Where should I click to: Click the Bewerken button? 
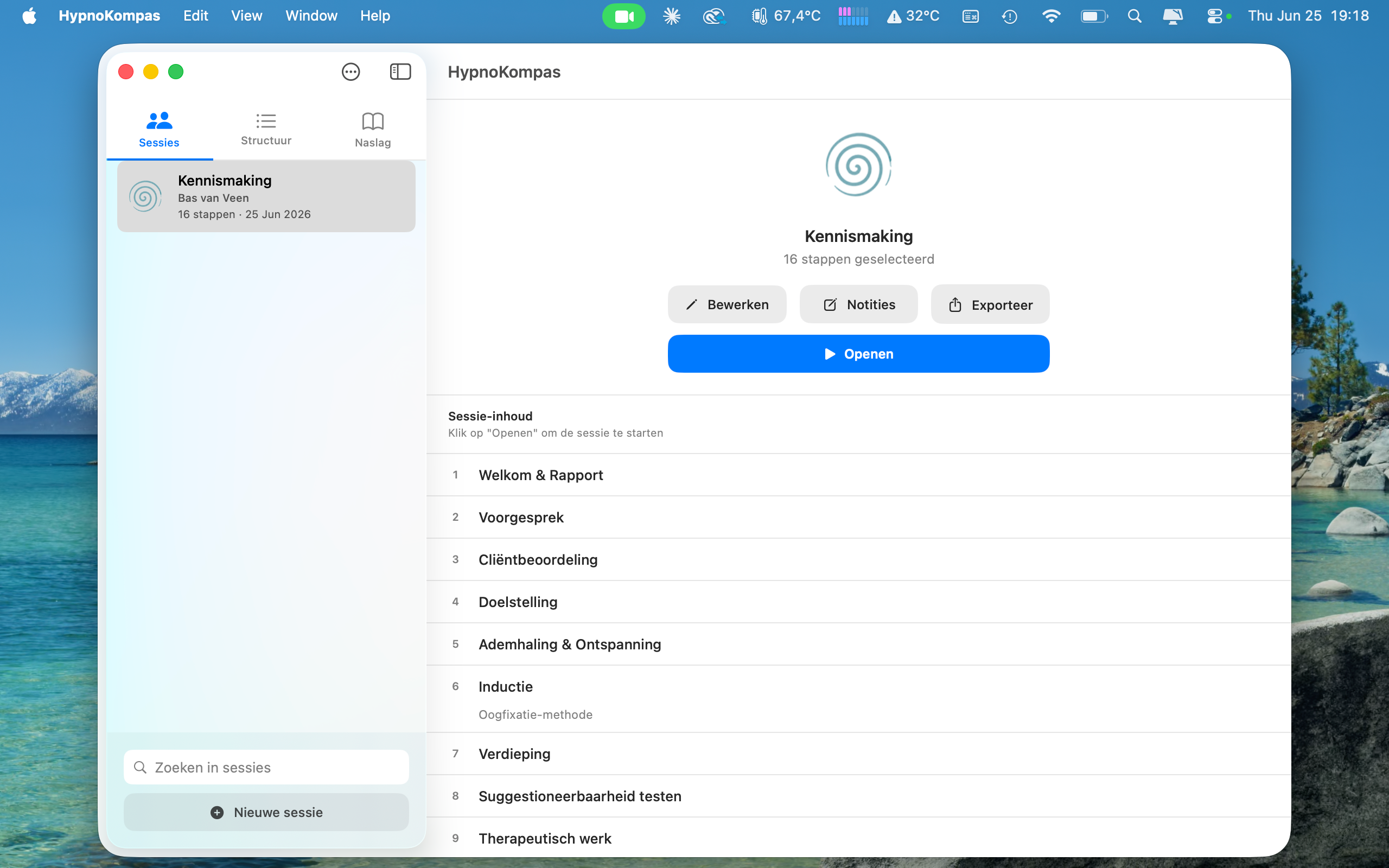pos(727,304)
